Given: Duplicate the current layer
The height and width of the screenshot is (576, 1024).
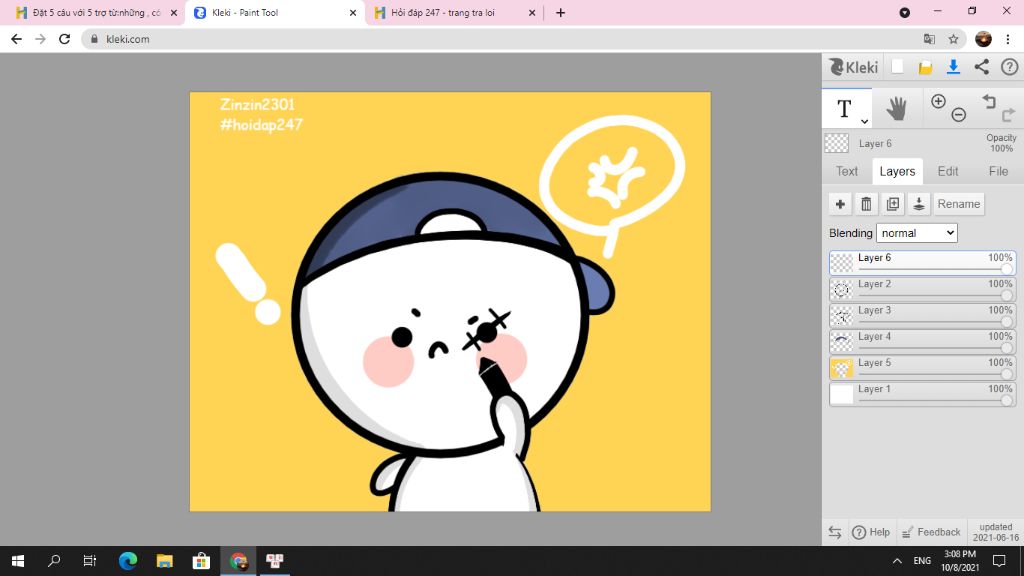Looking at the screenshot, I should coord(892,204).
